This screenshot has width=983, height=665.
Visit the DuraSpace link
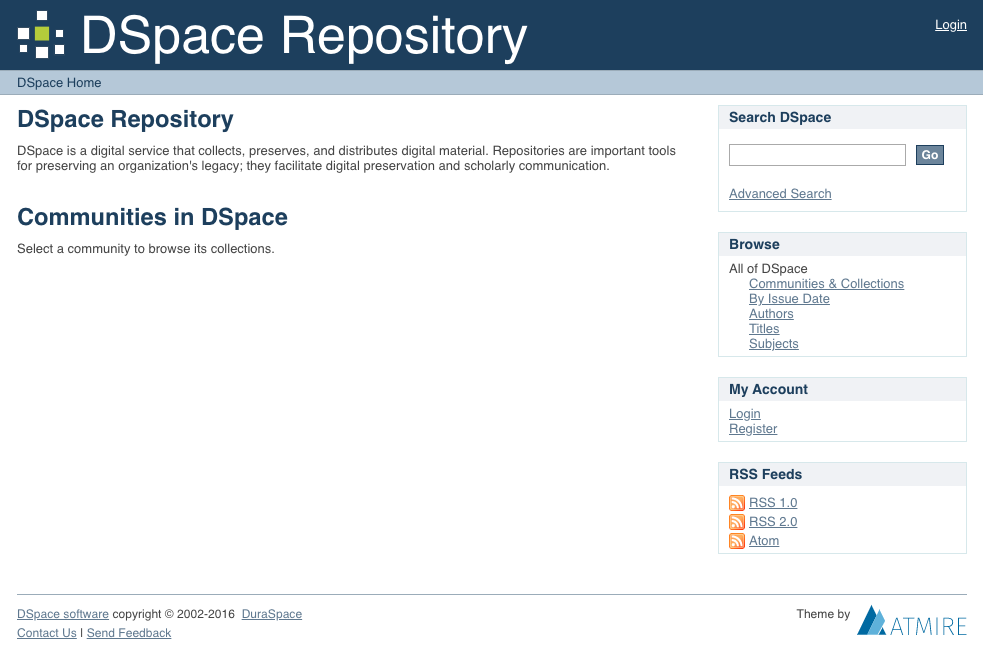[271, 614]
